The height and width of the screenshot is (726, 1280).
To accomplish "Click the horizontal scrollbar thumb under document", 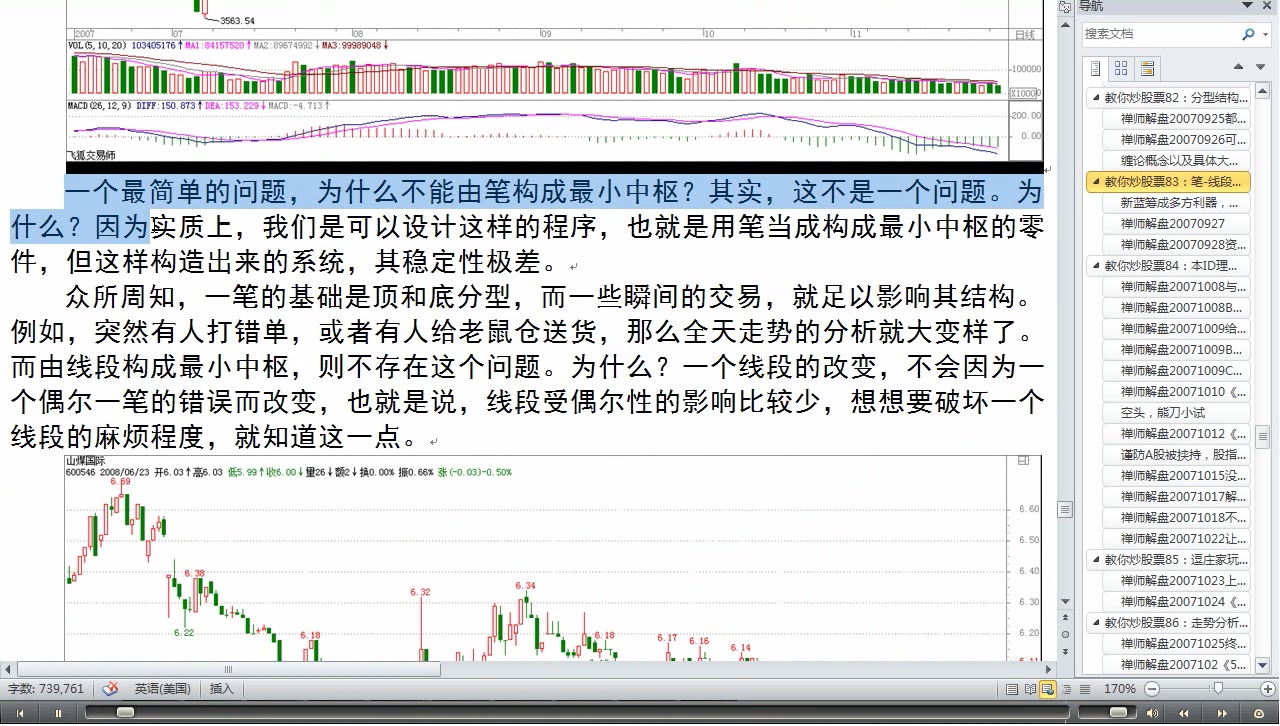I will point(227,669).
